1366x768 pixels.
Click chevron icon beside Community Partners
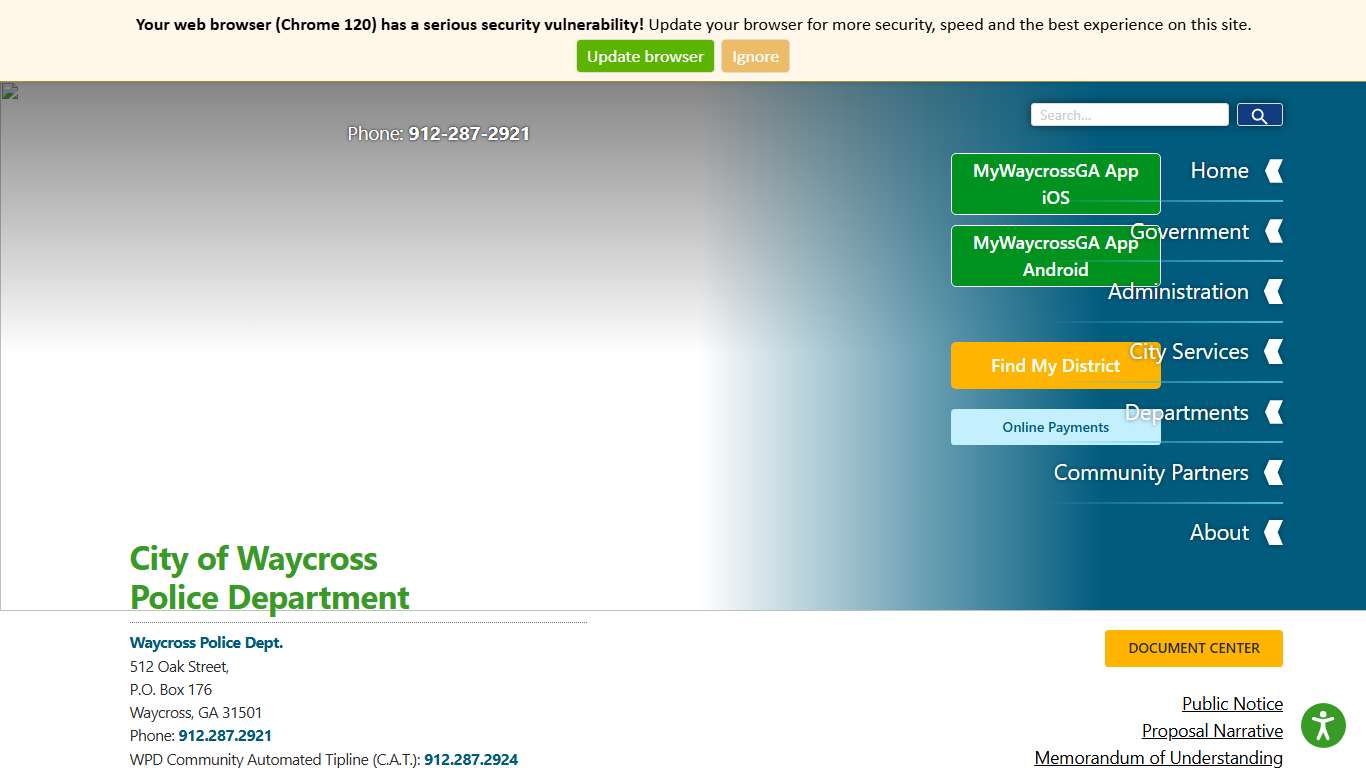pos(1274,473)
